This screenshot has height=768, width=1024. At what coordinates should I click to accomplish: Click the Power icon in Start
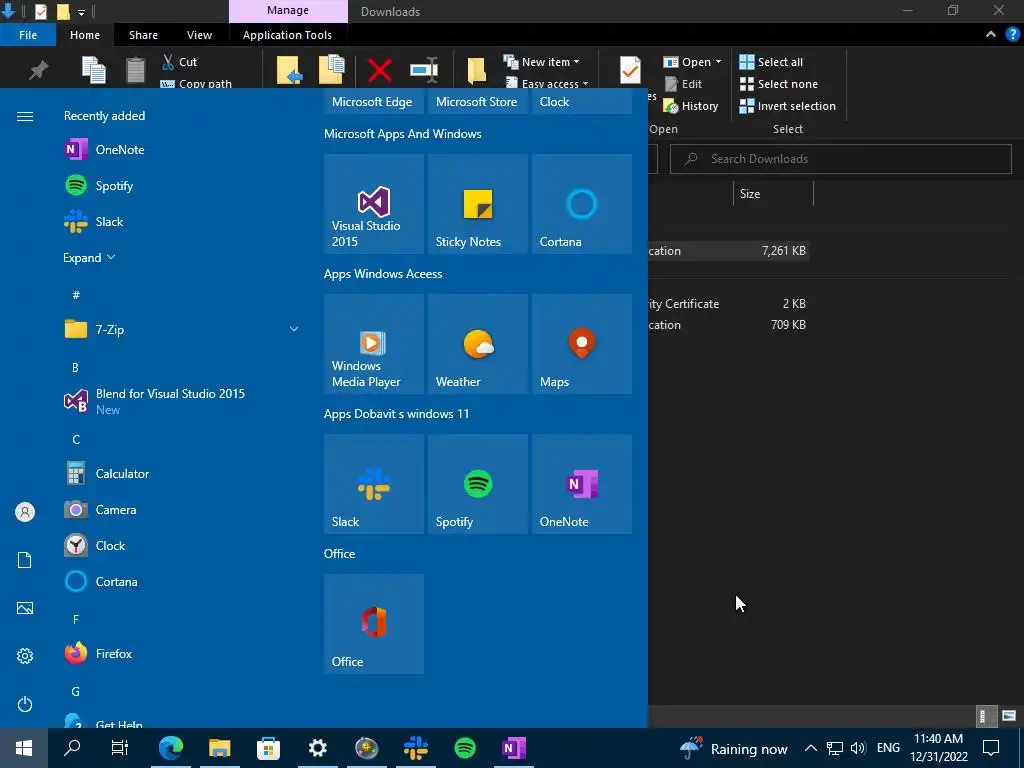click(25, 704)
